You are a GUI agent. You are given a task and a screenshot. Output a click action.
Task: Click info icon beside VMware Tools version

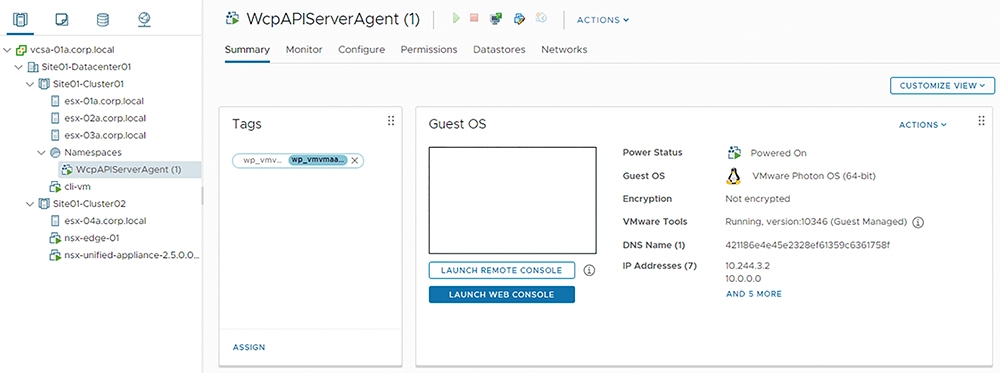[918, 222]
